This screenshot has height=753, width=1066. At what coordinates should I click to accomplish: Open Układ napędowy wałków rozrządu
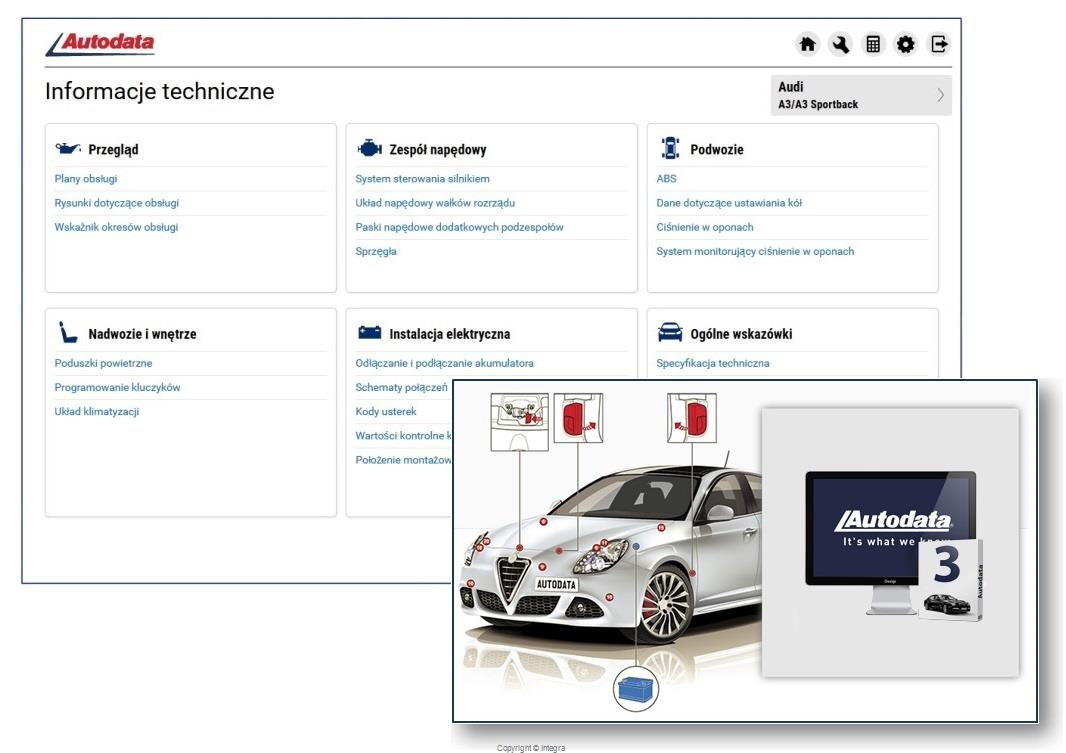tap(435, 203)
